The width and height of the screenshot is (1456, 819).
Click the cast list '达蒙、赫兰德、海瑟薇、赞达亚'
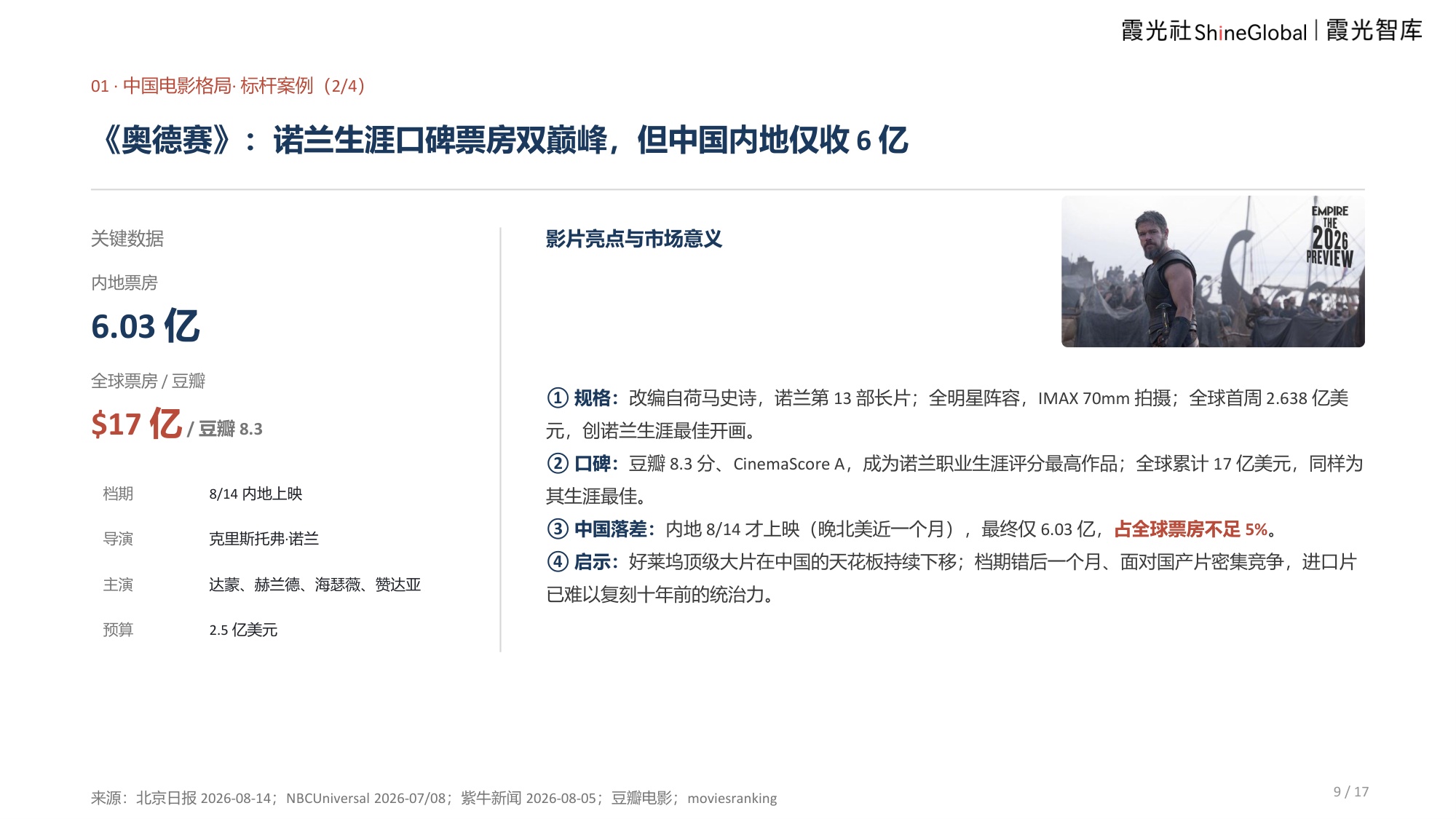click(x=315, y=585)
